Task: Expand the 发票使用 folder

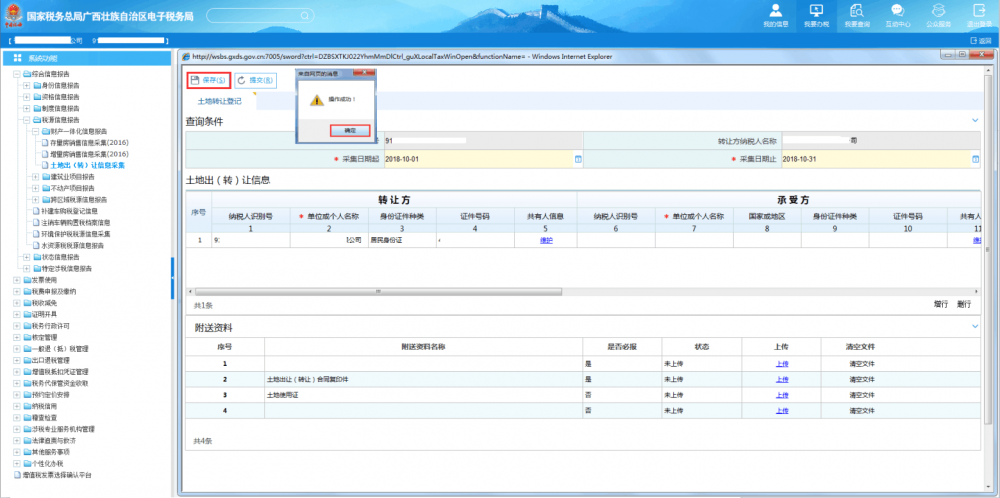Action: pos(15,280)
